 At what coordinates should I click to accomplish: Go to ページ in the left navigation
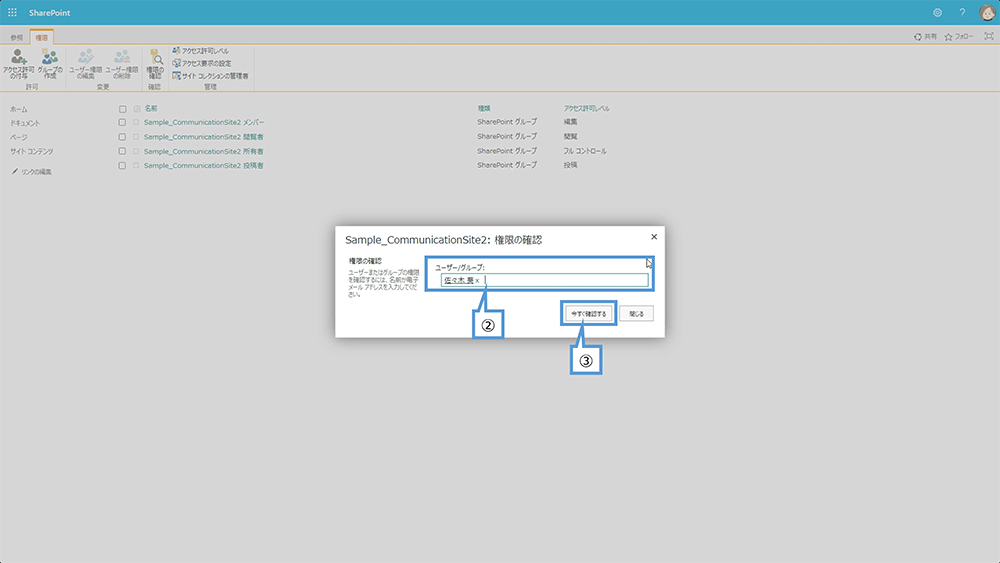click(18, 137)
